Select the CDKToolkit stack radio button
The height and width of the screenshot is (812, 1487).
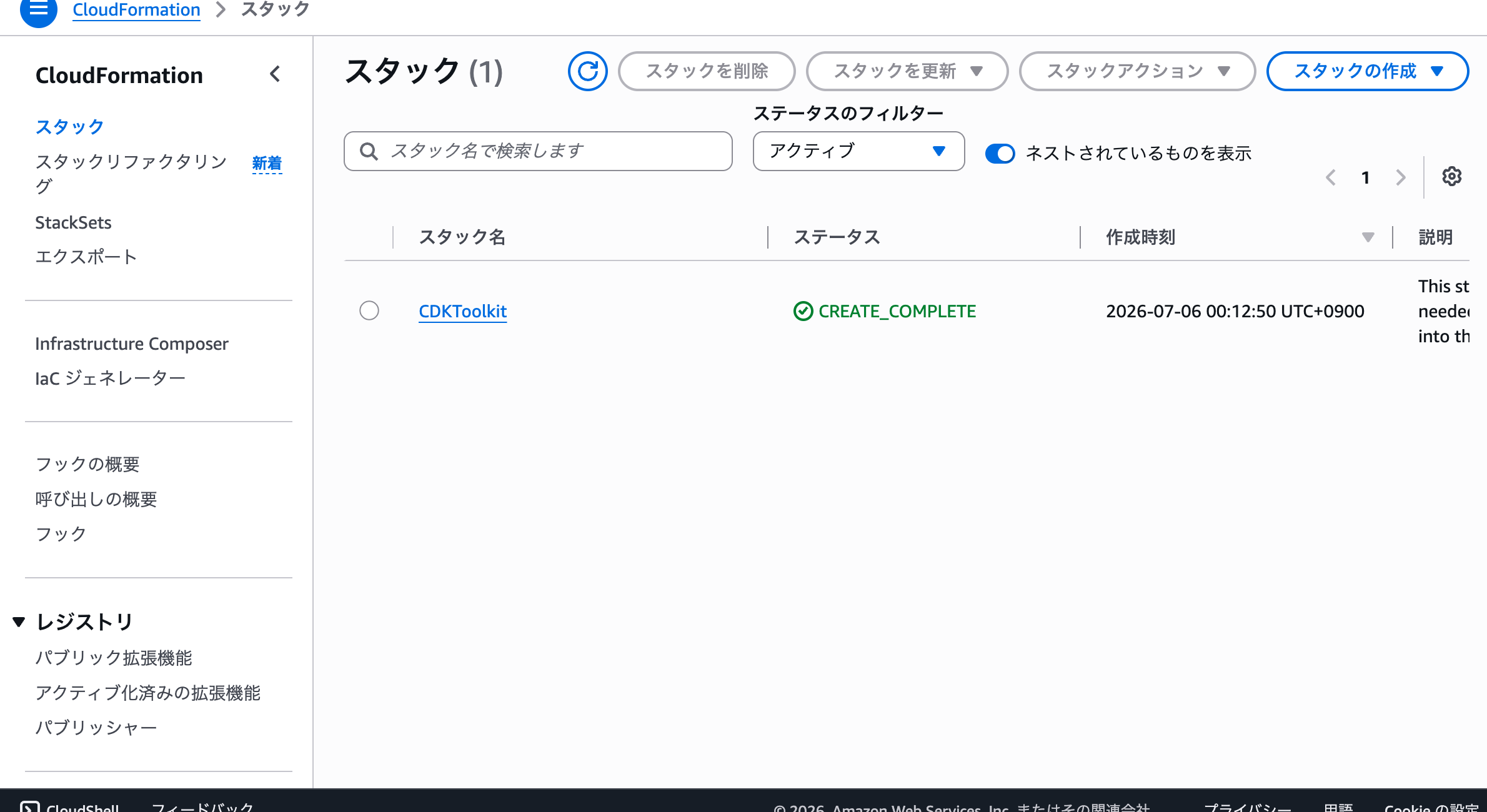(x=369, y=310)
